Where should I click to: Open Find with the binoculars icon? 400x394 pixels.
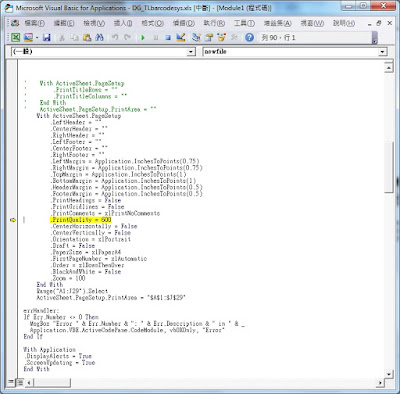99,37
